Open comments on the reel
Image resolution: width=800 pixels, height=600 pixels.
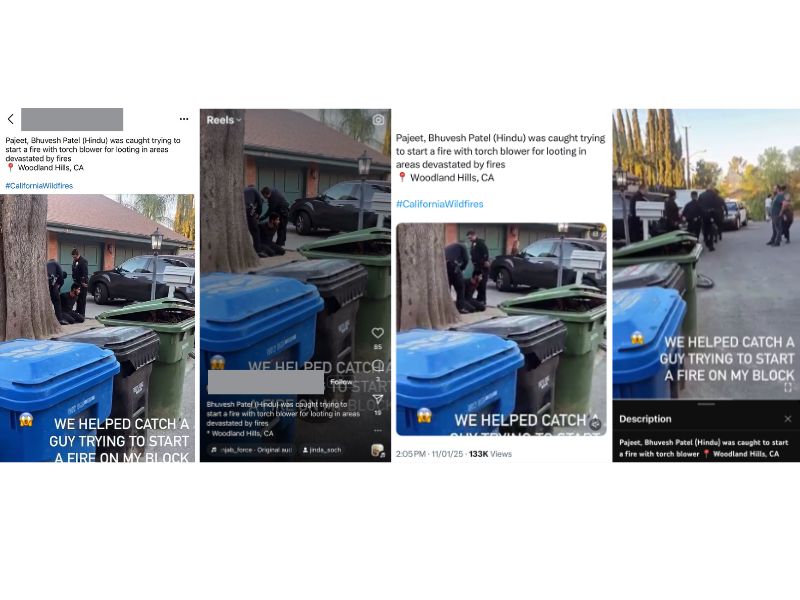tap(378, 365)
